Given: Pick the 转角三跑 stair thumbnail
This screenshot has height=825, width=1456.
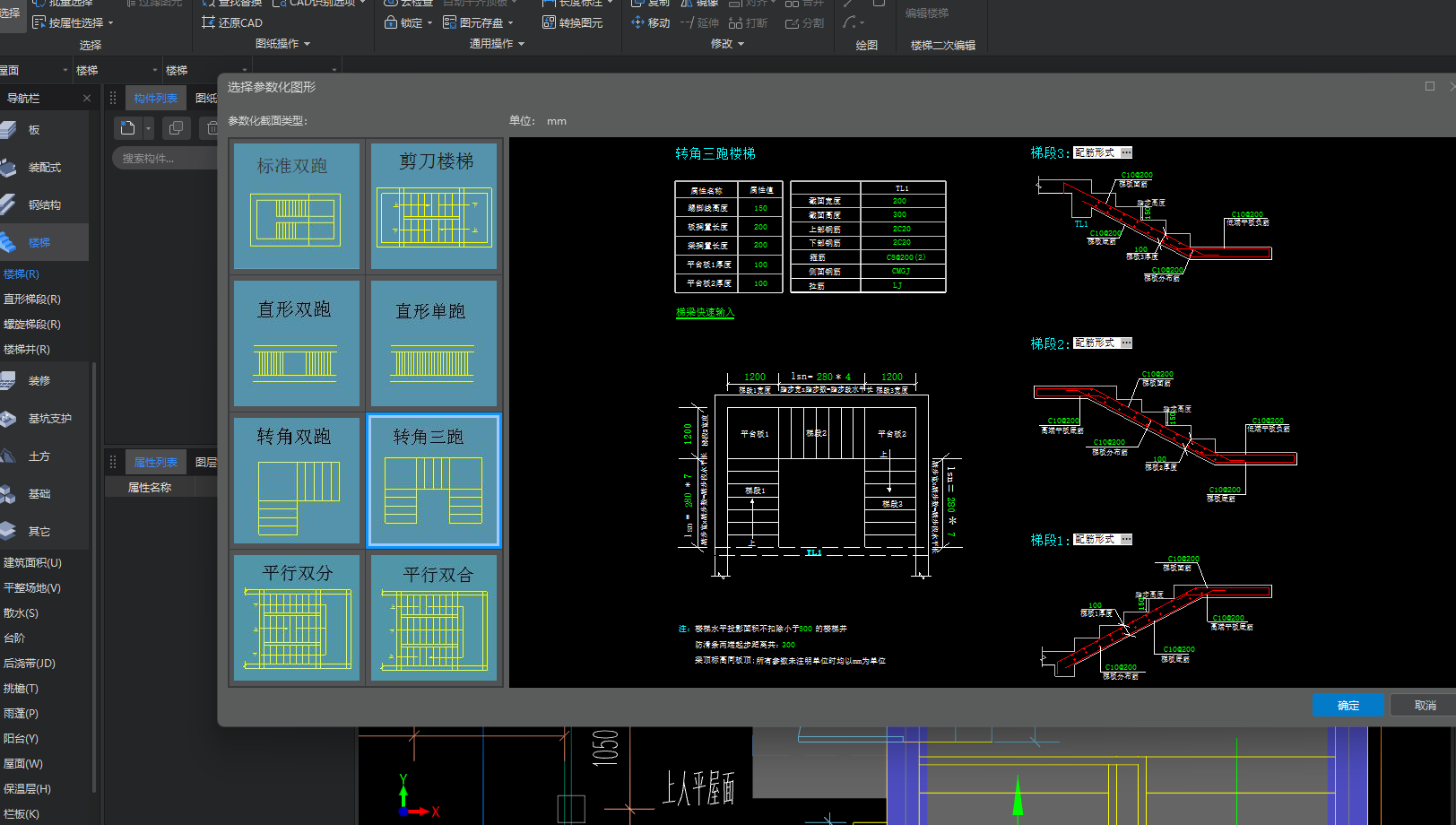Looking at the screenshot, I should pyautogui.click(x=434, y=481).
